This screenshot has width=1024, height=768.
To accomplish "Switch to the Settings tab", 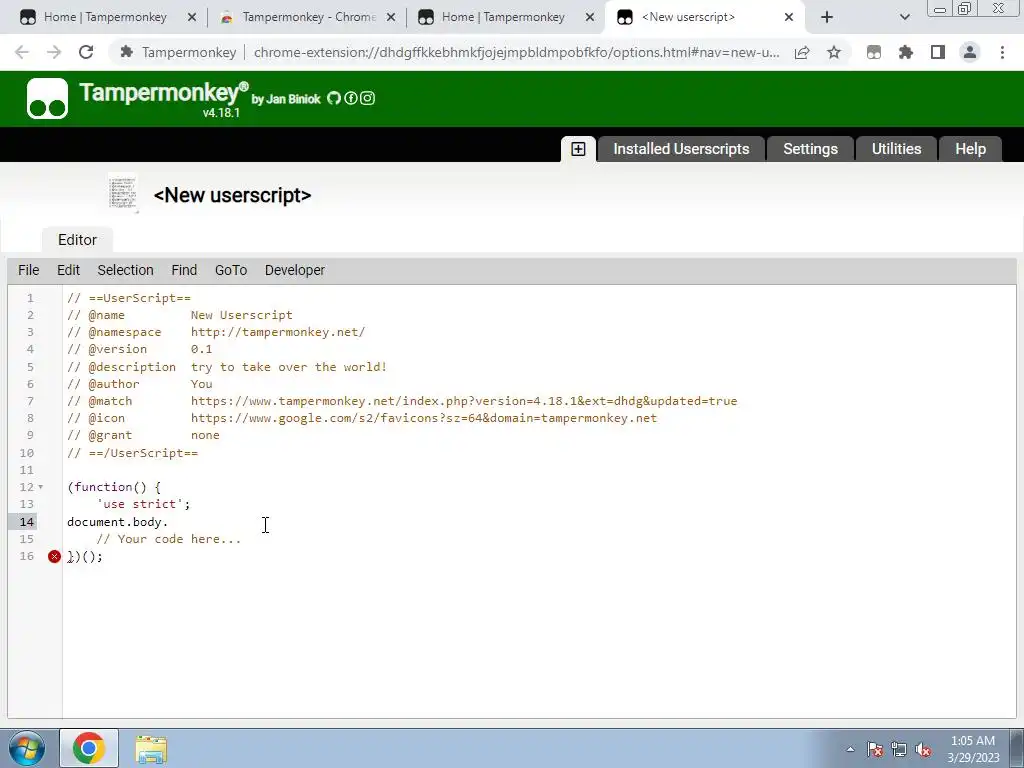I will pyautogui.click(x=810, y=149).
